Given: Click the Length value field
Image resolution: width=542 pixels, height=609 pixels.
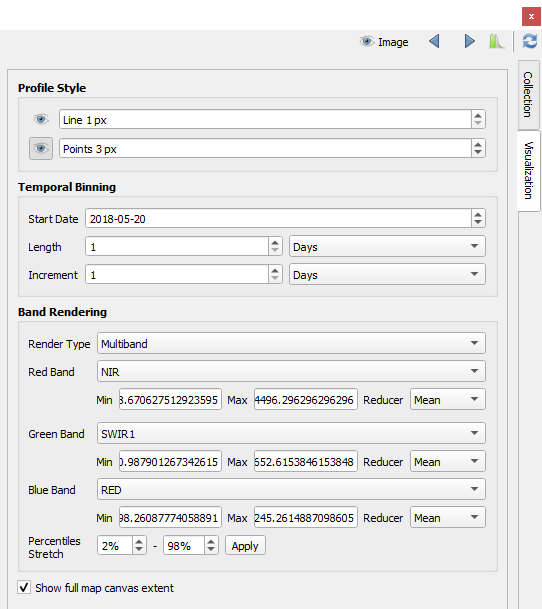Looking at the screenshot, I should [x=177, y=247].
